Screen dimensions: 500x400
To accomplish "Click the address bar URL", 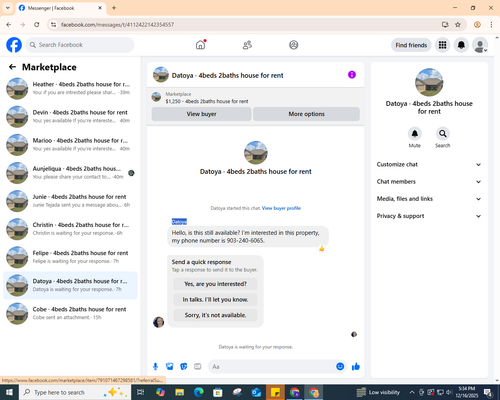I will pyautogui.click(x=117, y=25).
